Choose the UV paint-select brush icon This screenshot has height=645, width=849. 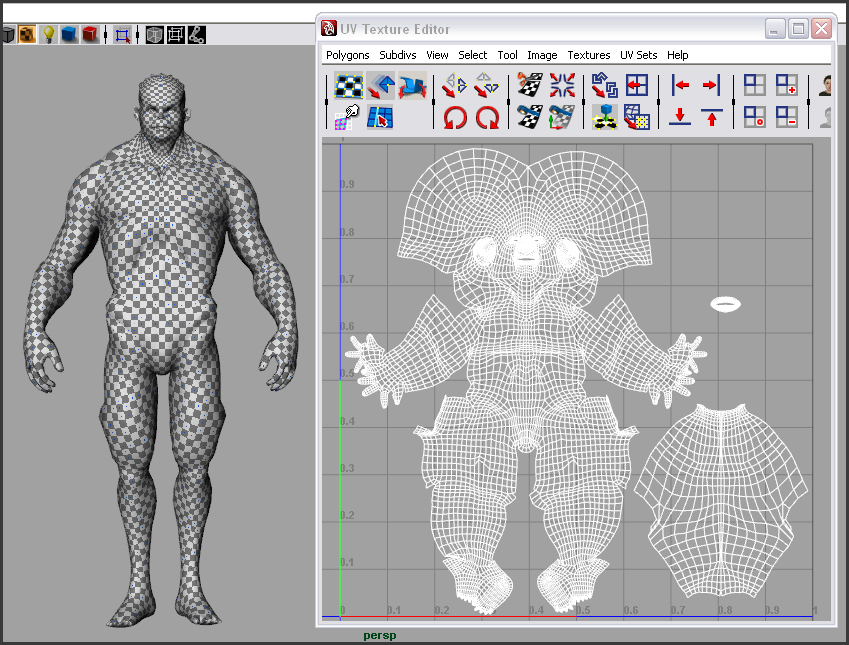(x=348, y=117)
